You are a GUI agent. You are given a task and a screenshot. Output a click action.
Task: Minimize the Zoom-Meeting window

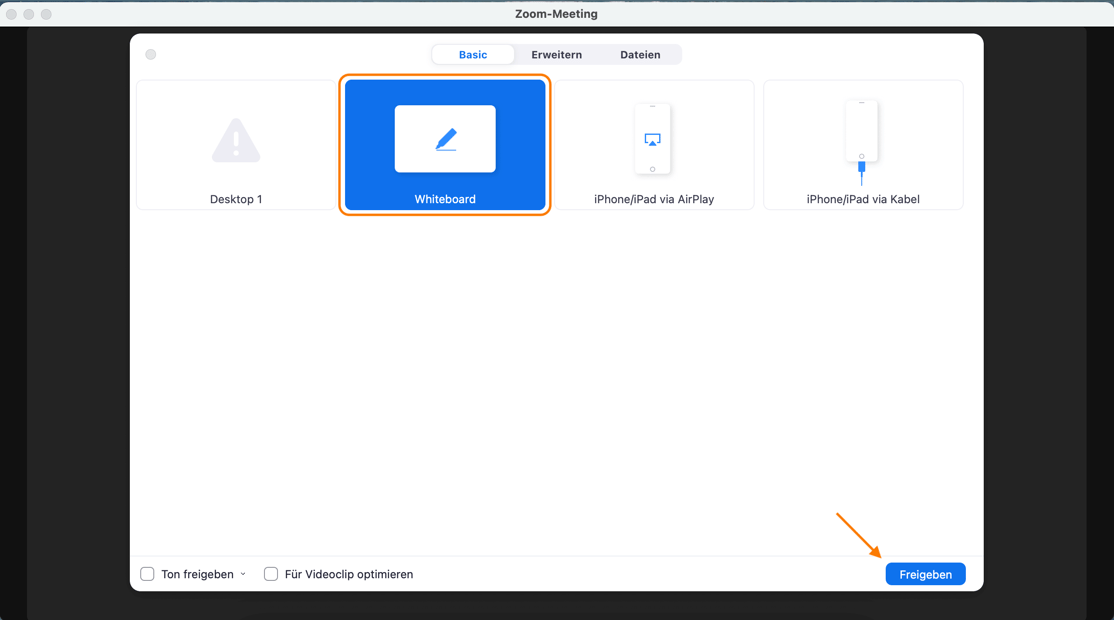[29, 14]
